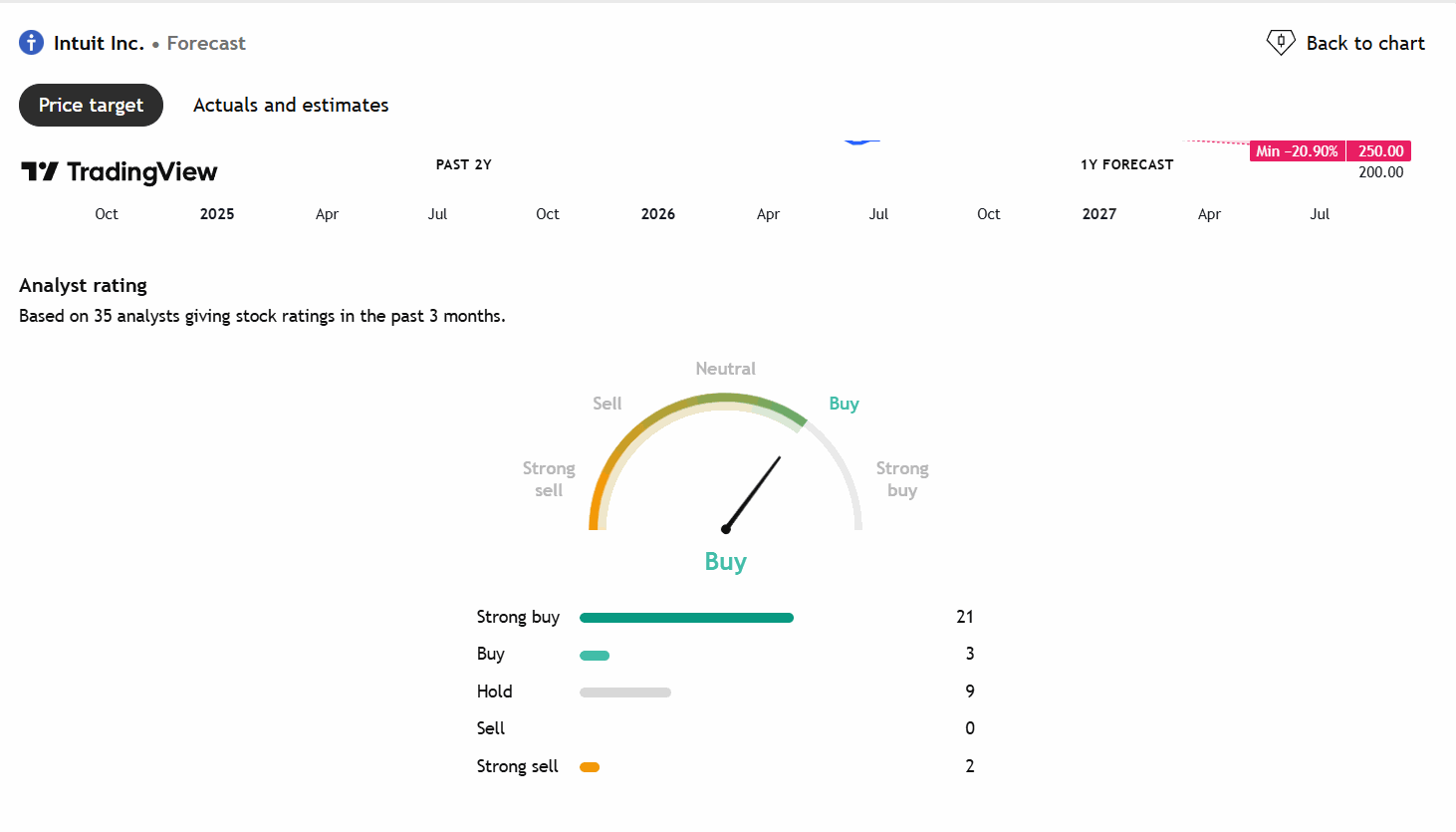The image size is (1456, 832).
Task: Click the Strong buy count 21
Action: (965, 617)
